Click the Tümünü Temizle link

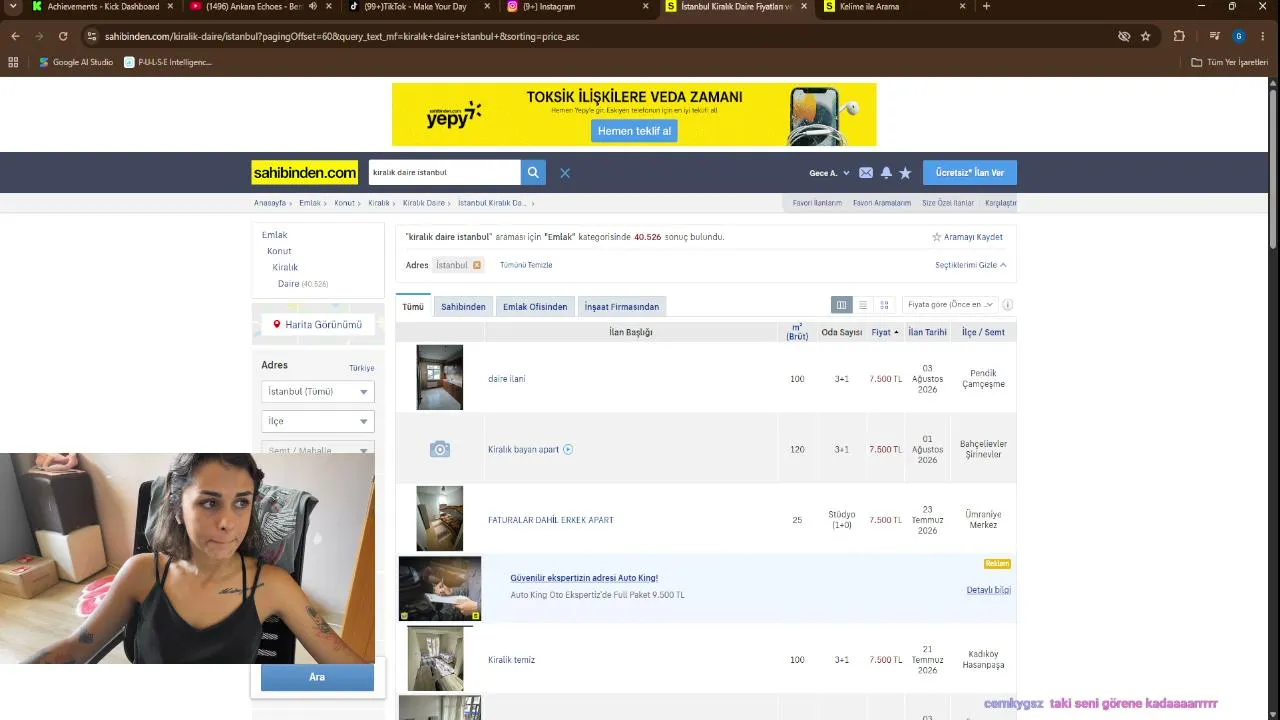[x=526, y=265]
